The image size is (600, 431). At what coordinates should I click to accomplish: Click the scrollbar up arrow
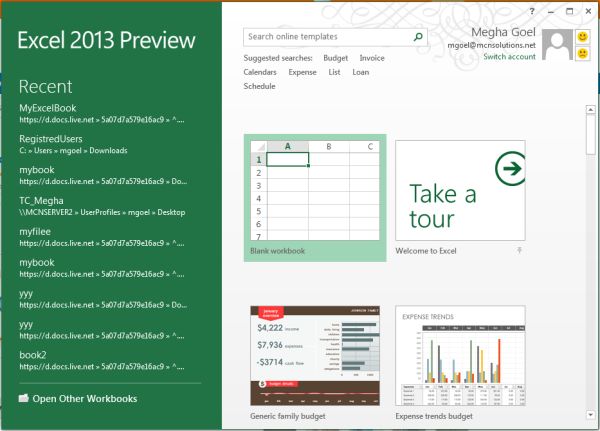pyautogui.click(x=590, y=110)
